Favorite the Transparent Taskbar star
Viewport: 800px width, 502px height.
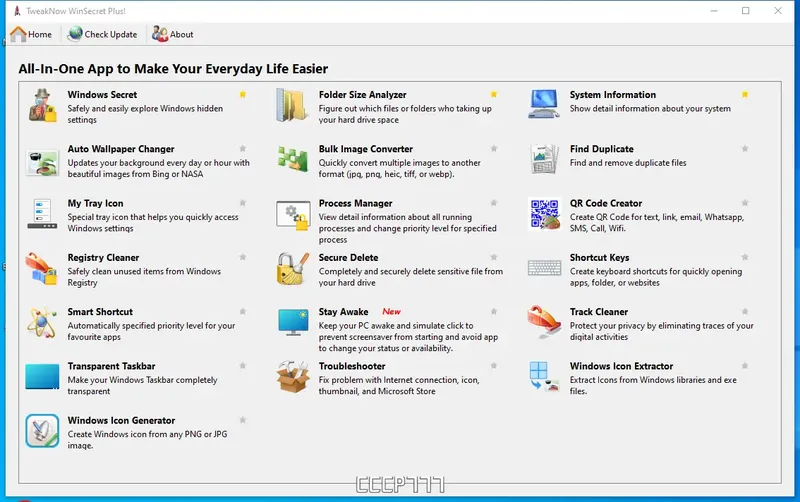tap(243, 365)
